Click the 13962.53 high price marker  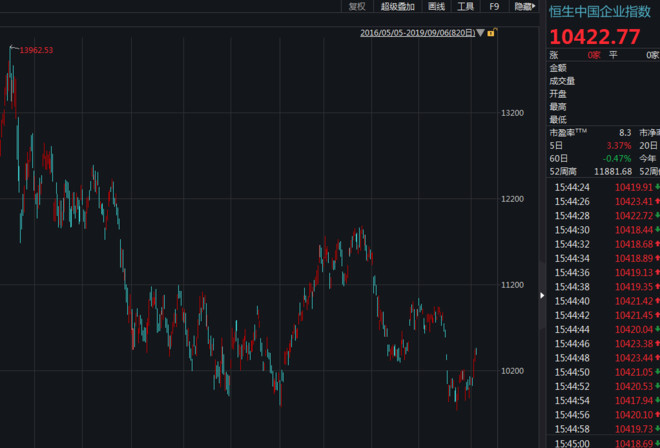[x=36, y=50]
